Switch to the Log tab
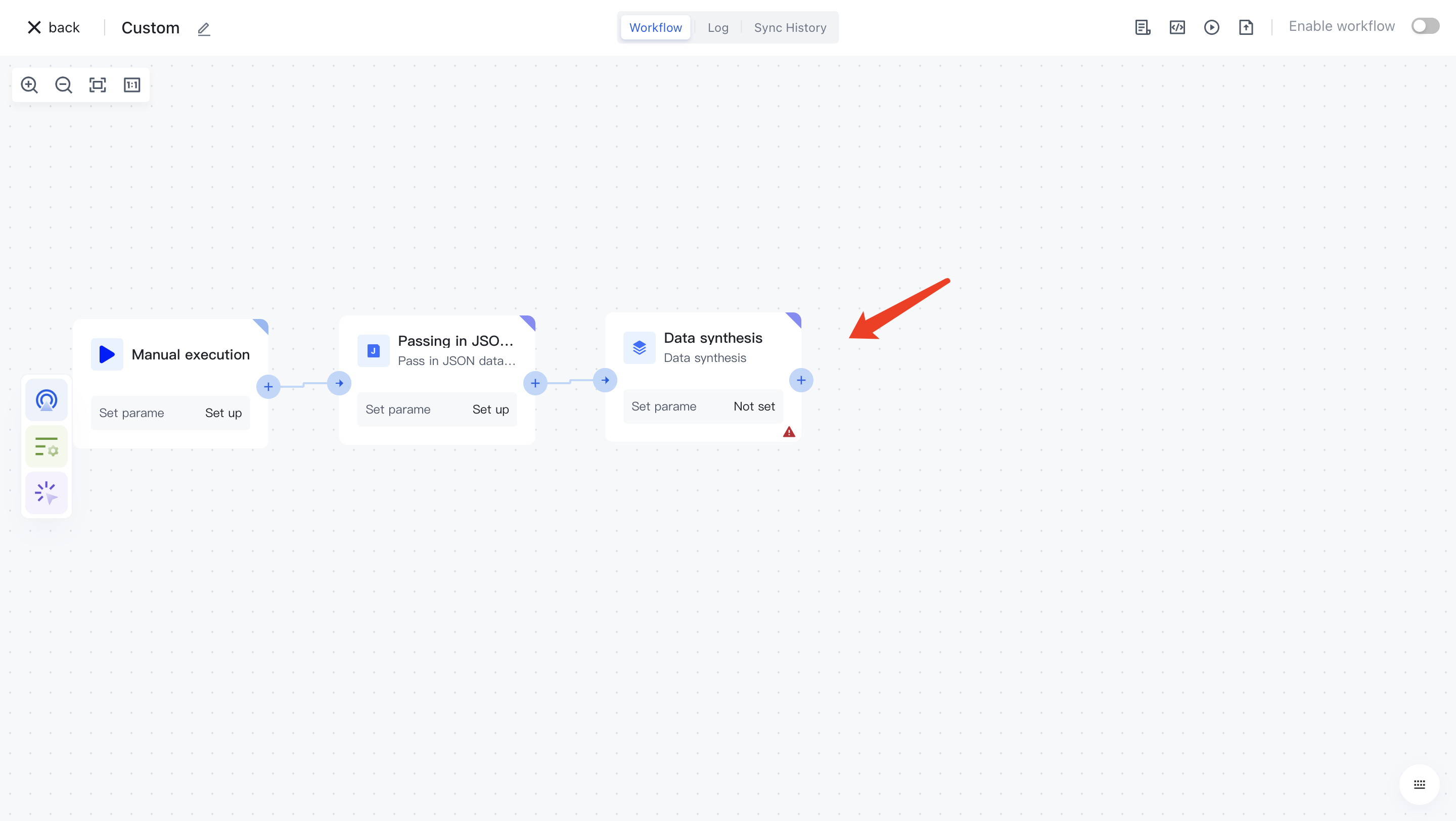1456x821 pixels. tap(718, 28)
